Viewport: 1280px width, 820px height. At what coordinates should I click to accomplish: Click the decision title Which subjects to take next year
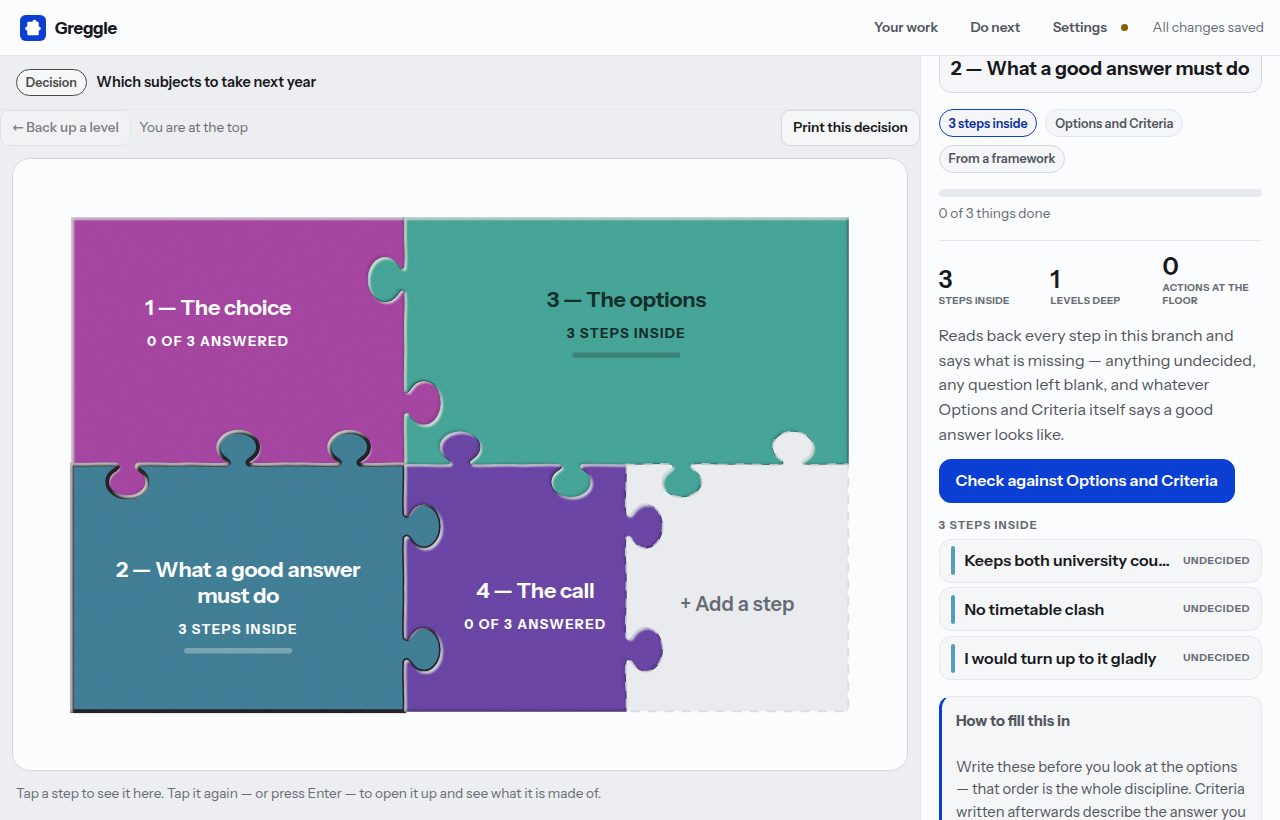(206, 82)
